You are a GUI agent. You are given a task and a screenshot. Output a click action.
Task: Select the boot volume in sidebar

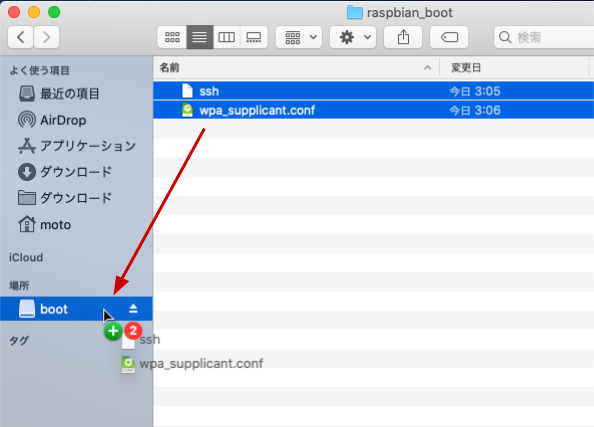[76, 309]
